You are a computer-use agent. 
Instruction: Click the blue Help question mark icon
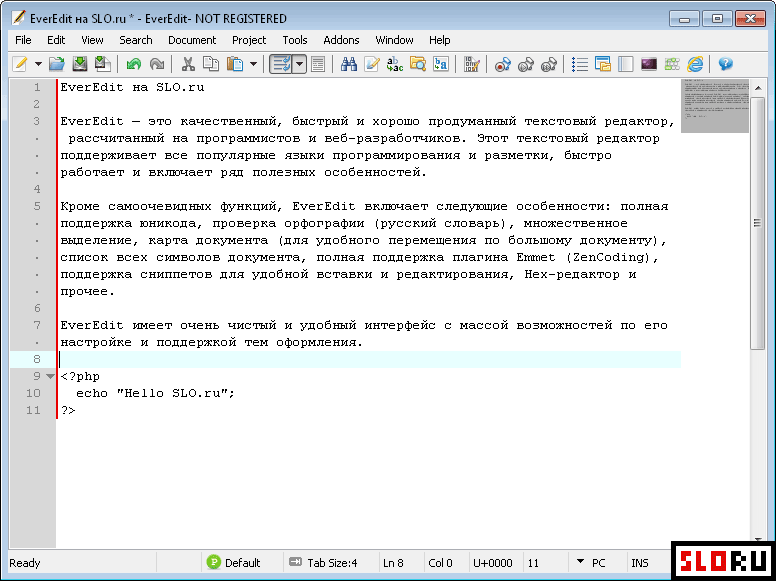[726, 64]
